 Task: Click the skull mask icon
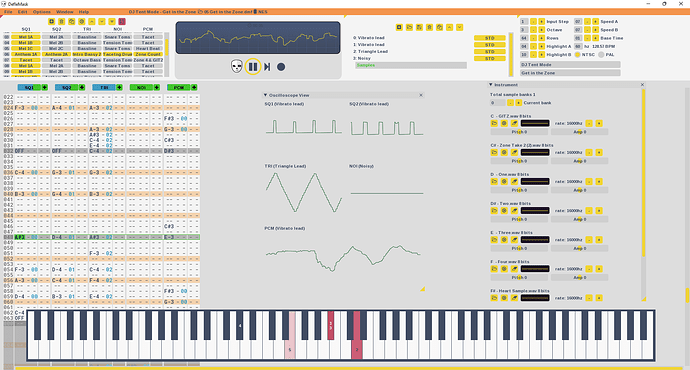point(237,67)
